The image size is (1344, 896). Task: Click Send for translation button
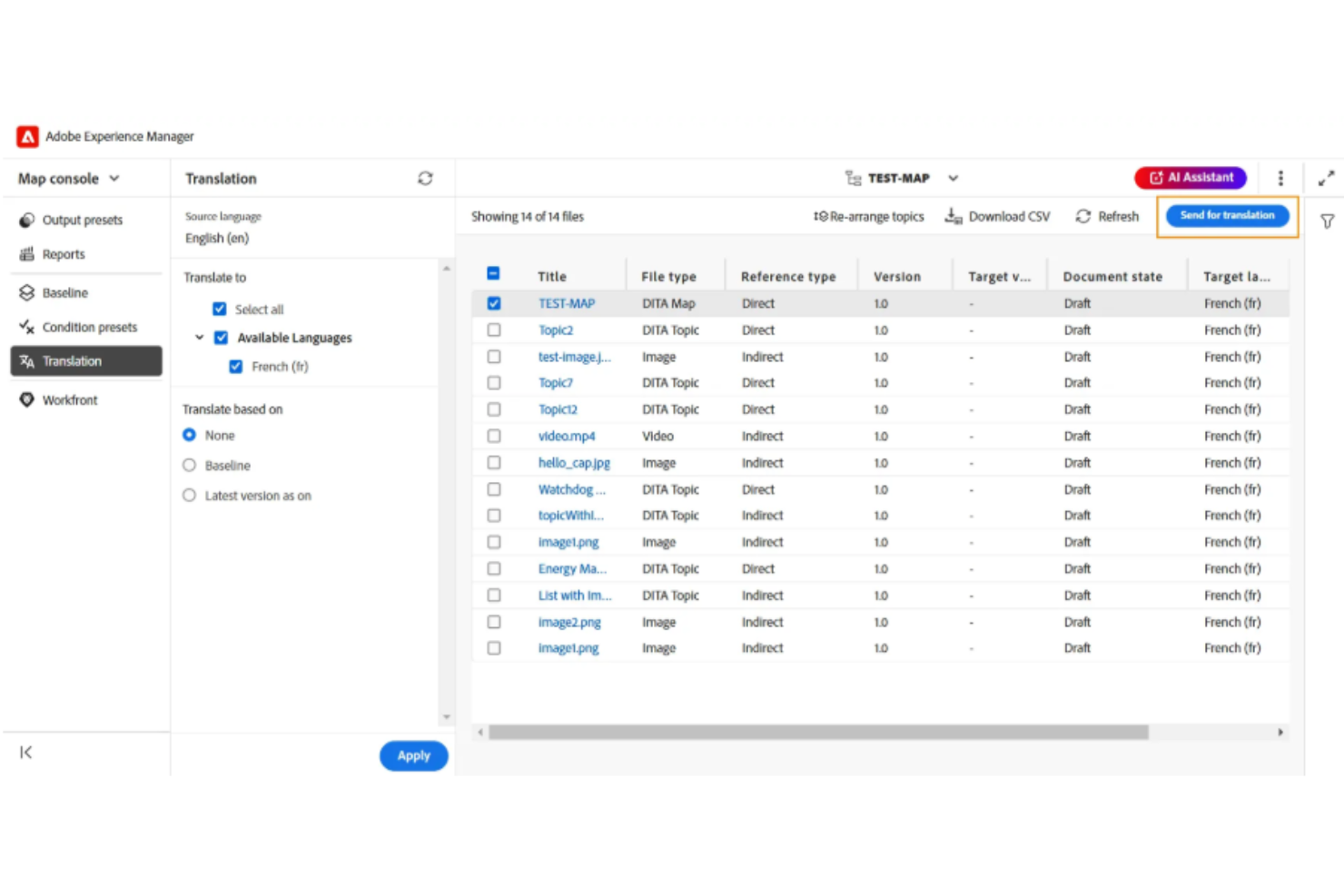pyautogui.click(x=1227, y=215)
